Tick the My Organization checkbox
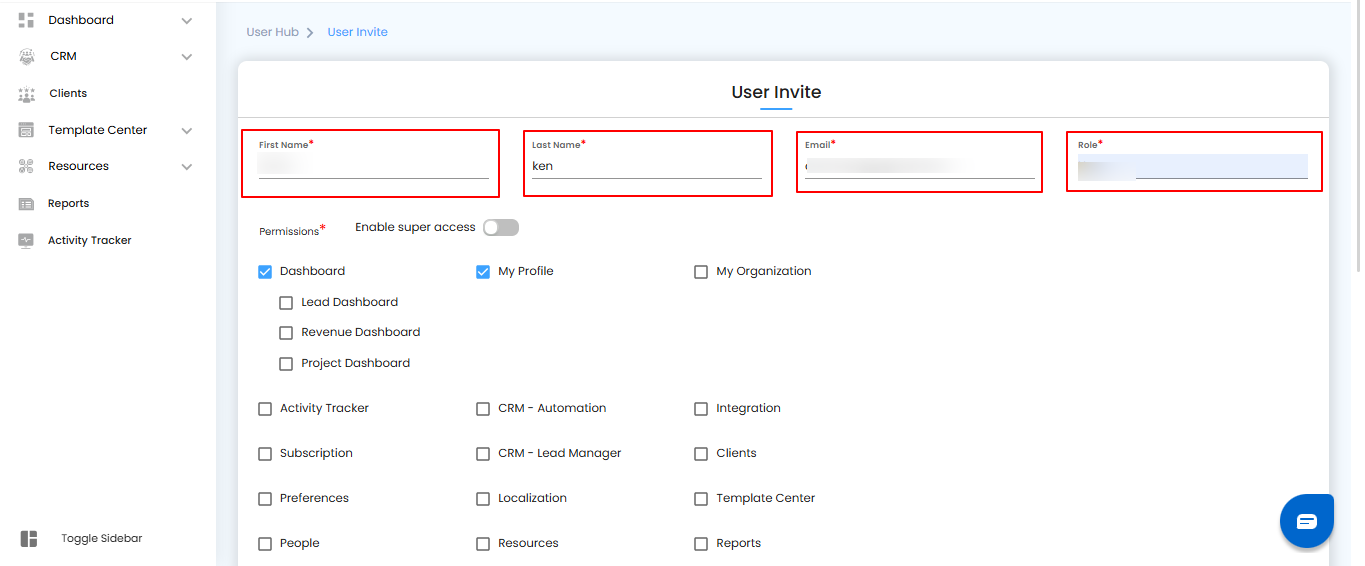Screen dimensions: 1365x566 [x=701, y=272]
